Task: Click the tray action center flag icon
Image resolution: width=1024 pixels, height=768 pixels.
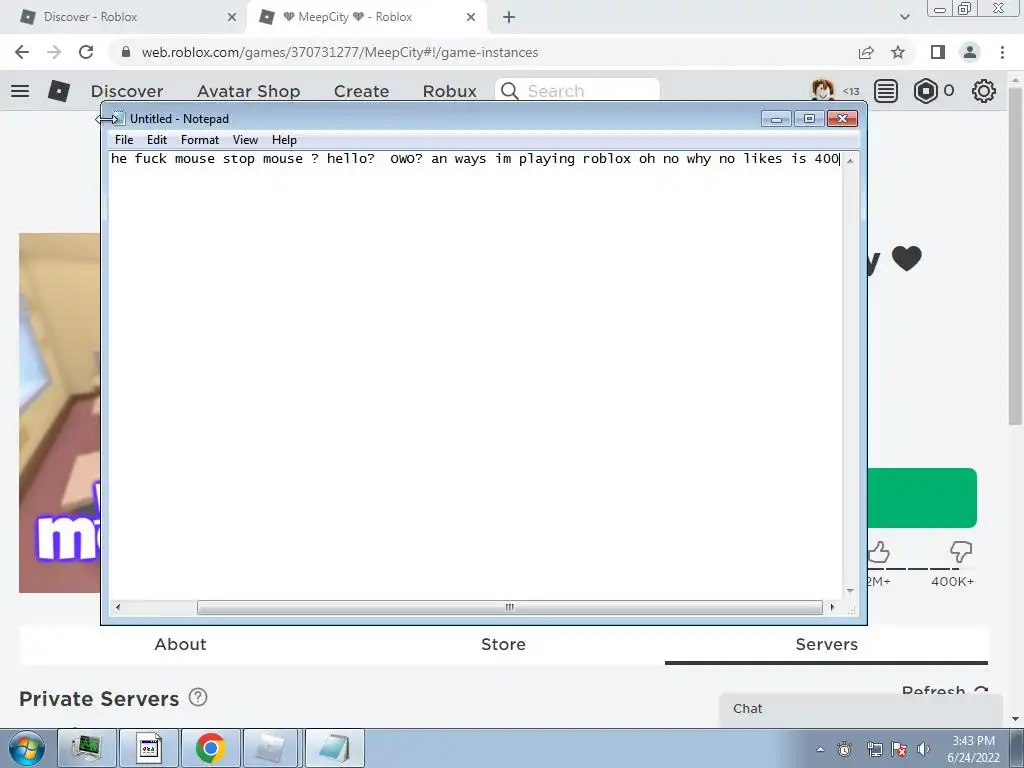Action: pos(899,749)
